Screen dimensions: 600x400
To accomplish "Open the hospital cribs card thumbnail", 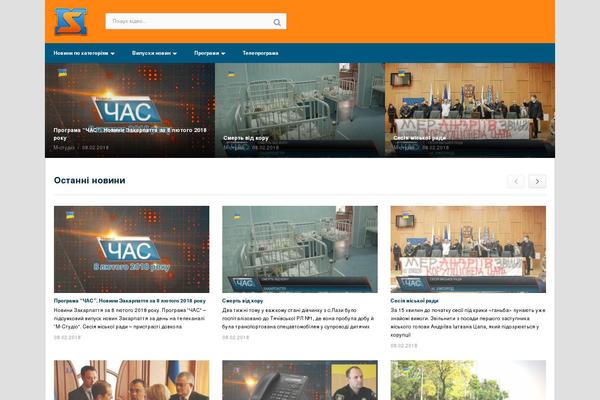I will coord(300,249).
